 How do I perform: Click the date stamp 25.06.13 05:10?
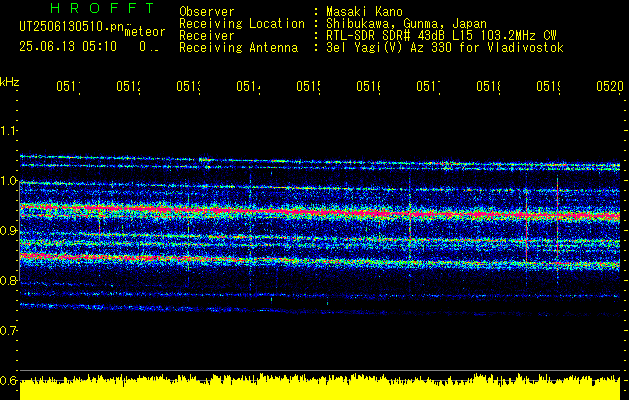[x=68, y=47]
